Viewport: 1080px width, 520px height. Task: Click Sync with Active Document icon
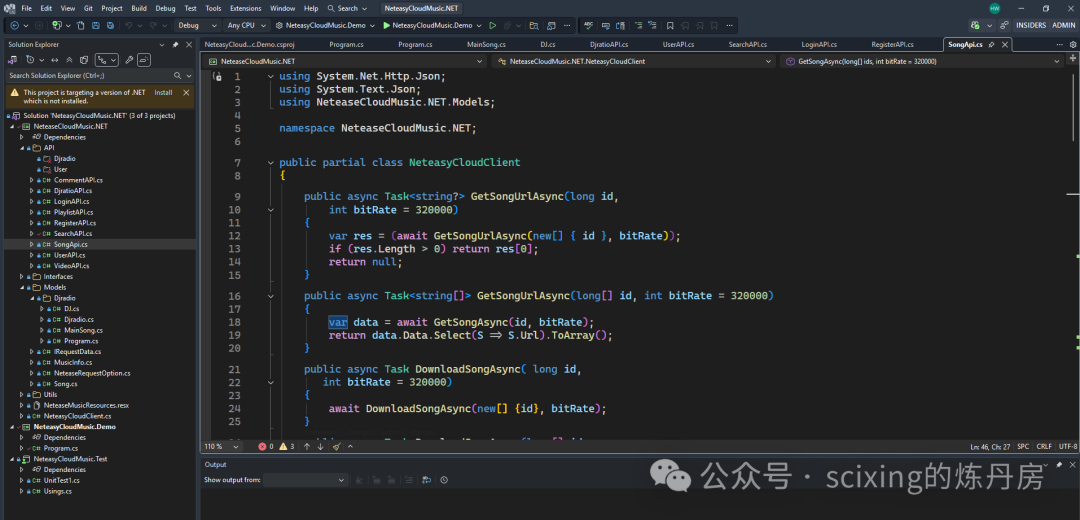(x=54, y=60)
